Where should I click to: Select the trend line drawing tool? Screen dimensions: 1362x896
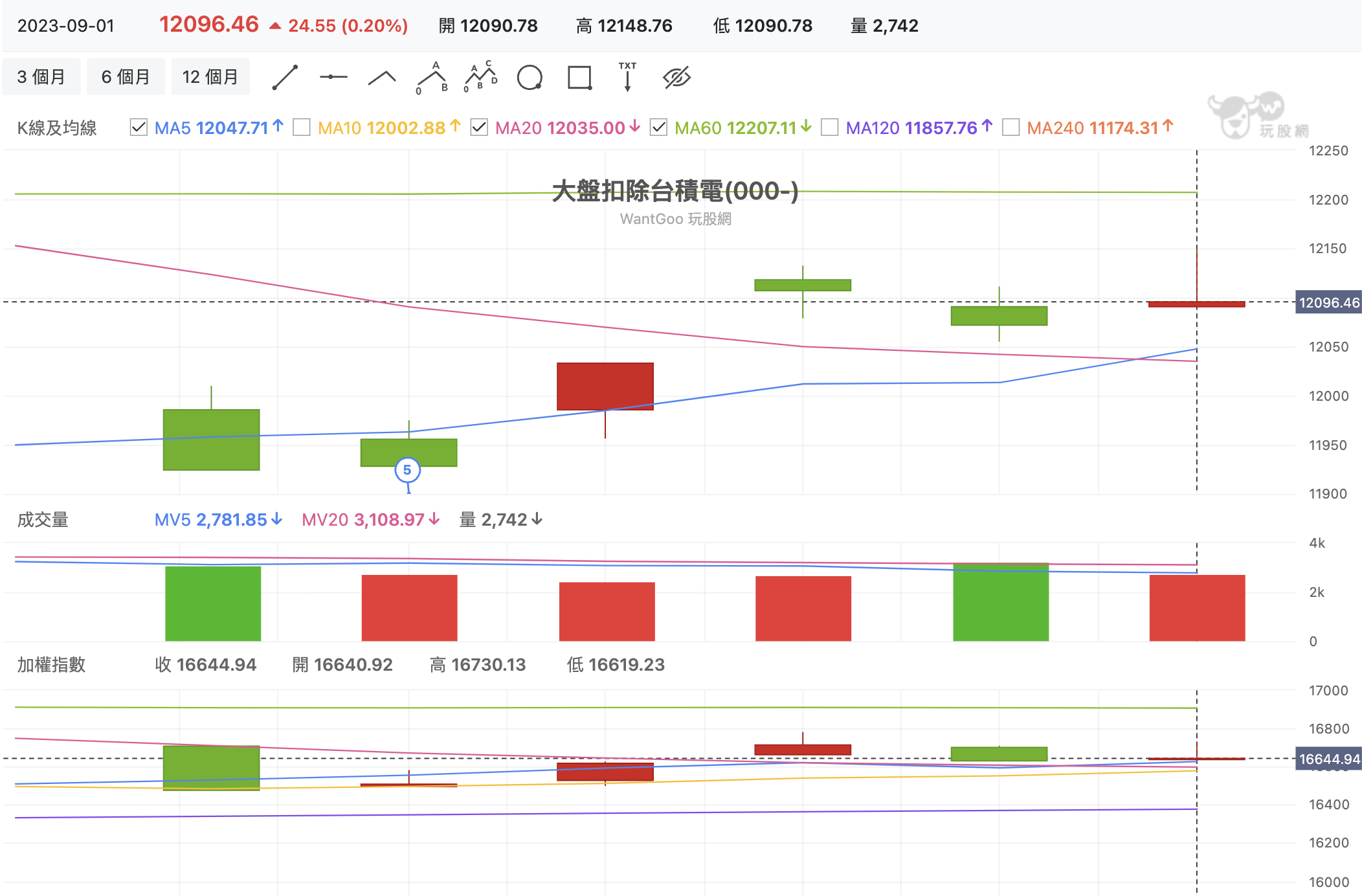[x=285, y=78]
